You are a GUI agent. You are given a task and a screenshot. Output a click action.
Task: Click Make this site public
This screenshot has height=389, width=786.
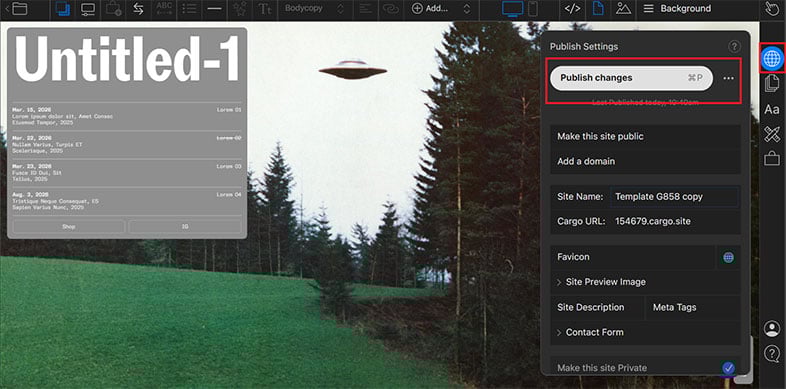pyautogui.click(x=645, y=136)
